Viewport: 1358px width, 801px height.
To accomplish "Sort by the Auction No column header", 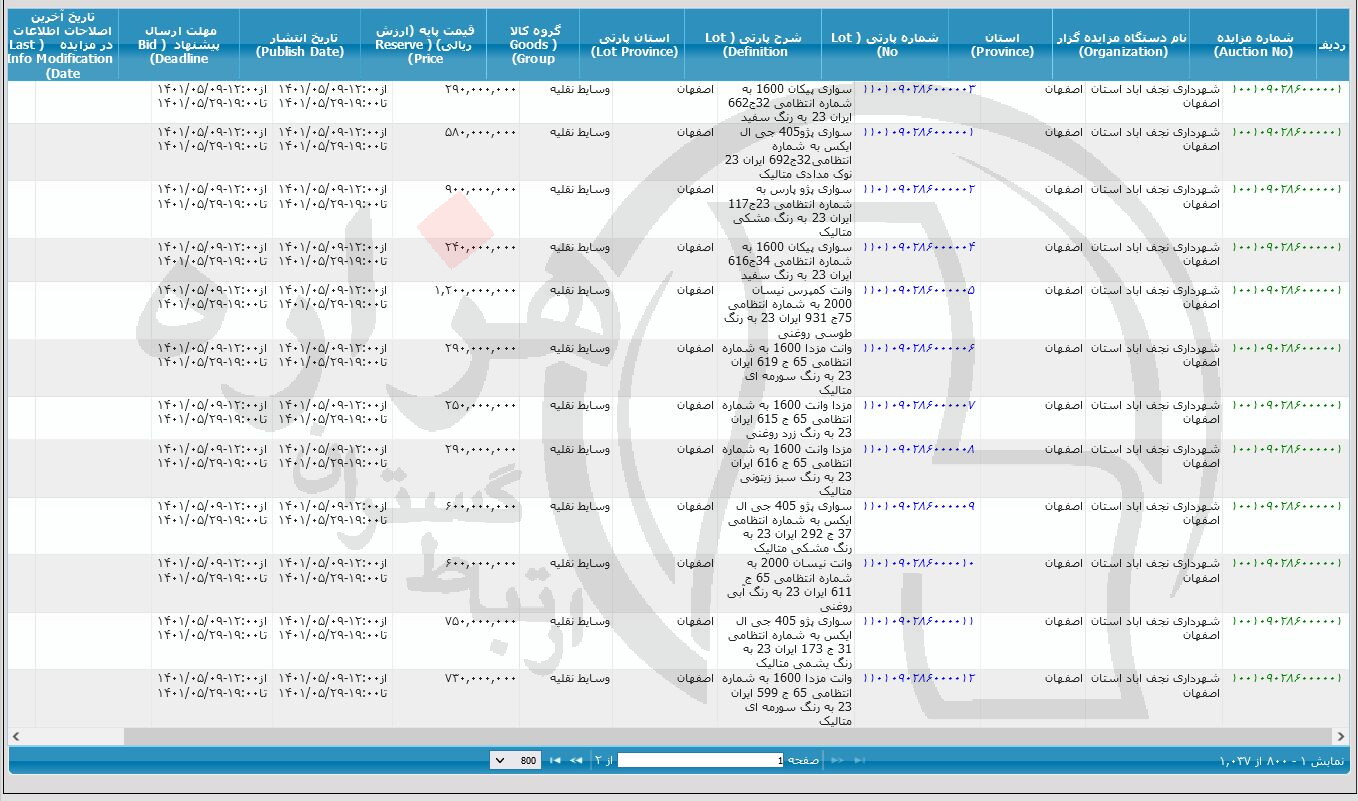I will (1253, 45).
